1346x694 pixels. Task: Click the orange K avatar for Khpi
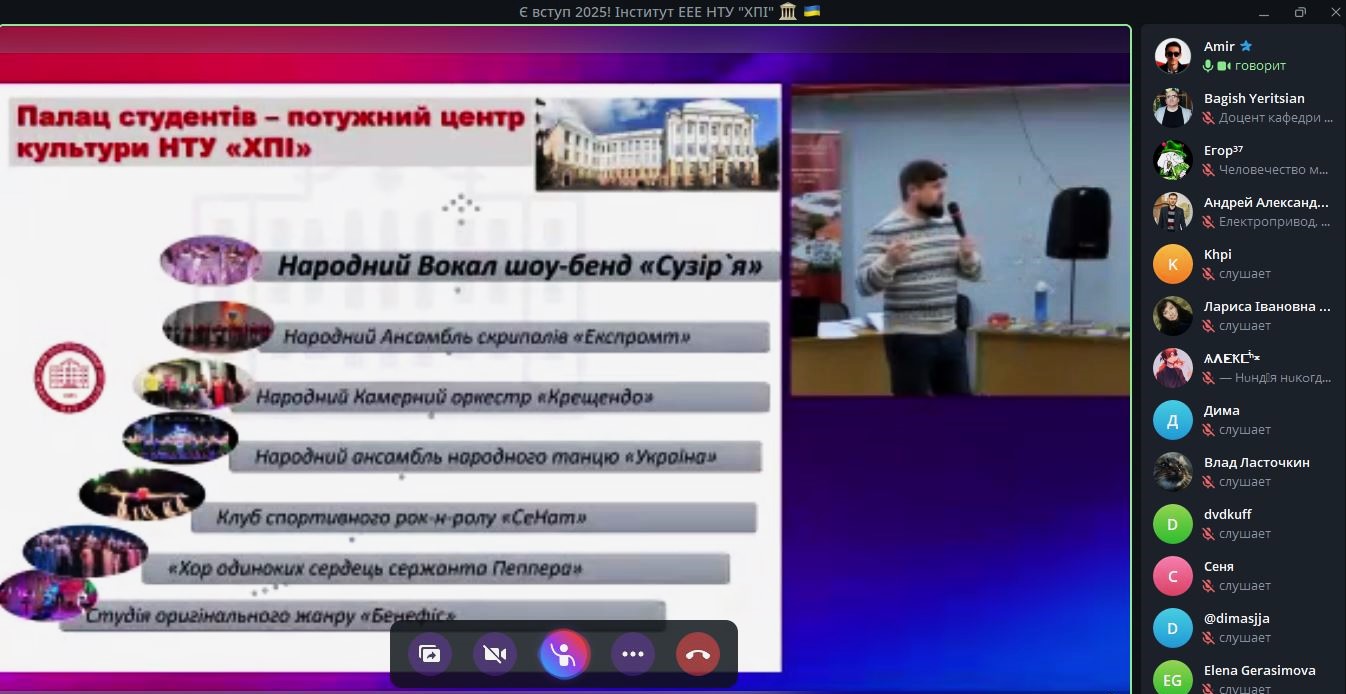(1173, 264)
